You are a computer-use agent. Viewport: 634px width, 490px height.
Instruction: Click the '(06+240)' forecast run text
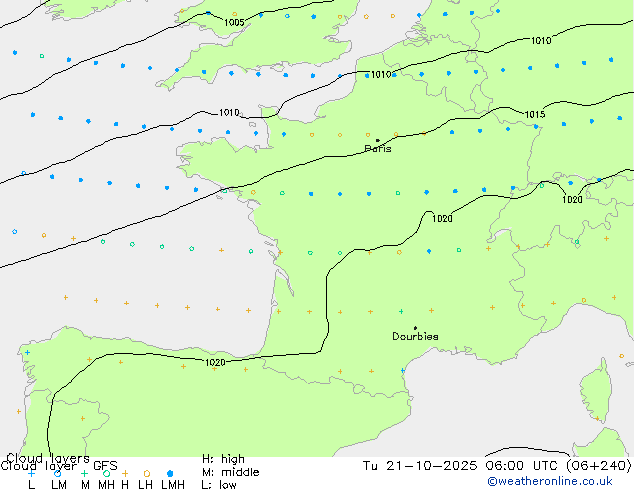(598, 466)
